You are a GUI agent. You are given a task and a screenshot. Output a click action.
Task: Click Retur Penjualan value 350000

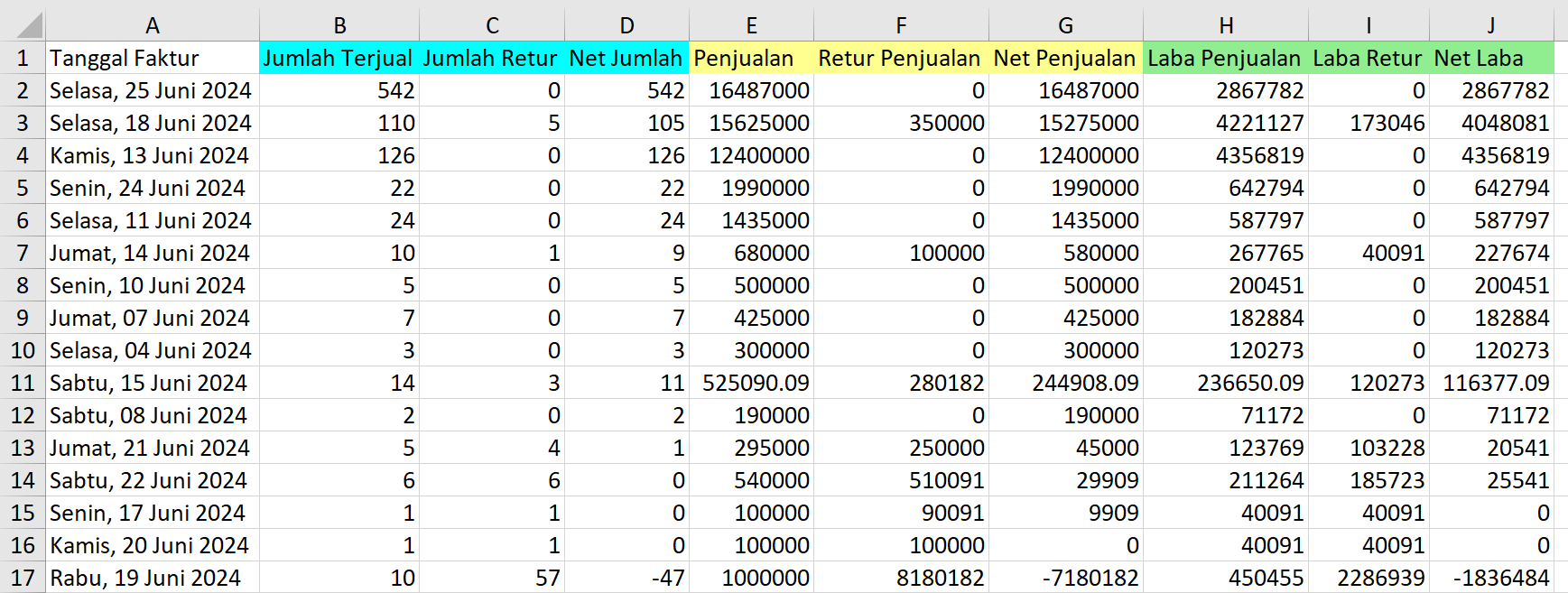(945, 123)
